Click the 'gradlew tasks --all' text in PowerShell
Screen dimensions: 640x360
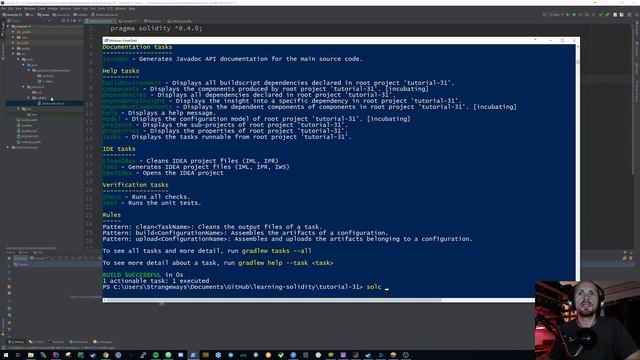pyautogui.click(x=276, y=251)
